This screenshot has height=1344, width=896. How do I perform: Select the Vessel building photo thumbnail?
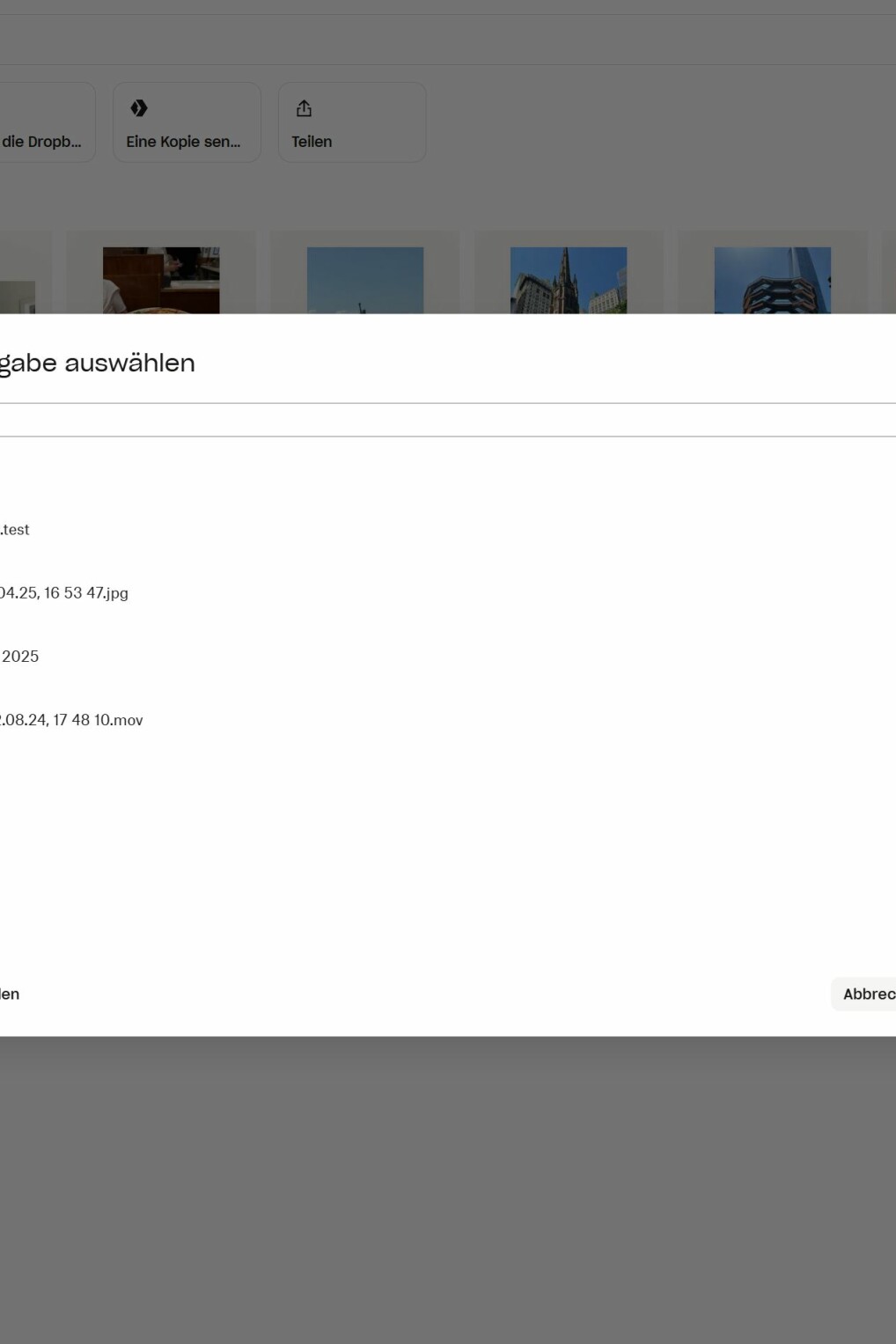point(772,273)
